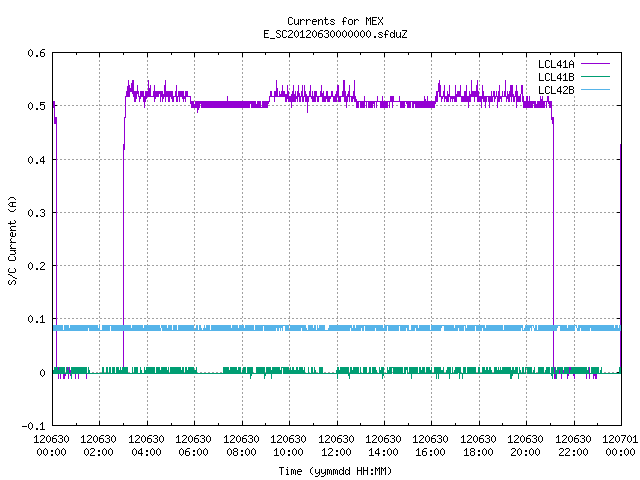
Task: Click the 0.3 y-axis tick label
Action: pos(36,213)
